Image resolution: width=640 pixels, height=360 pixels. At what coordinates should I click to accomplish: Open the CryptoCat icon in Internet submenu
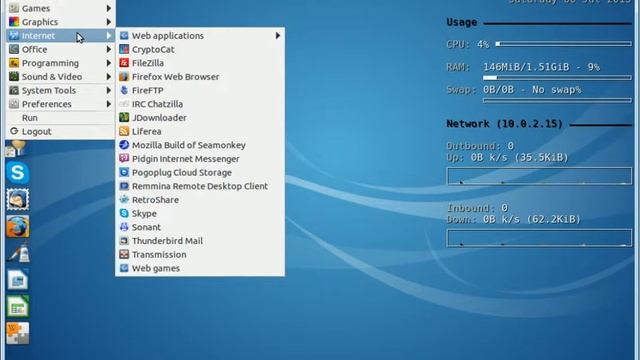tap(124, 49)
